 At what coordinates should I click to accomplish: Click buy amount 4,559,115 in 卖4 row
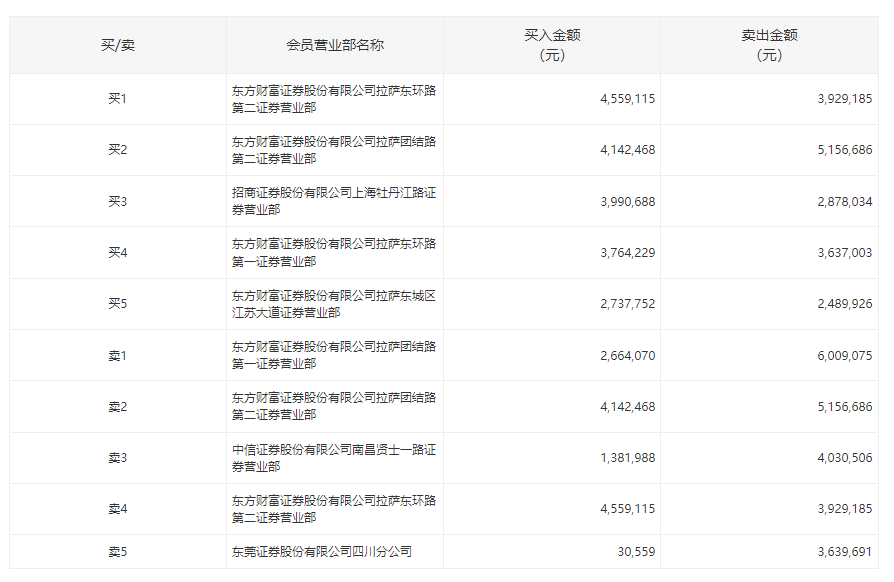[628, 508]
